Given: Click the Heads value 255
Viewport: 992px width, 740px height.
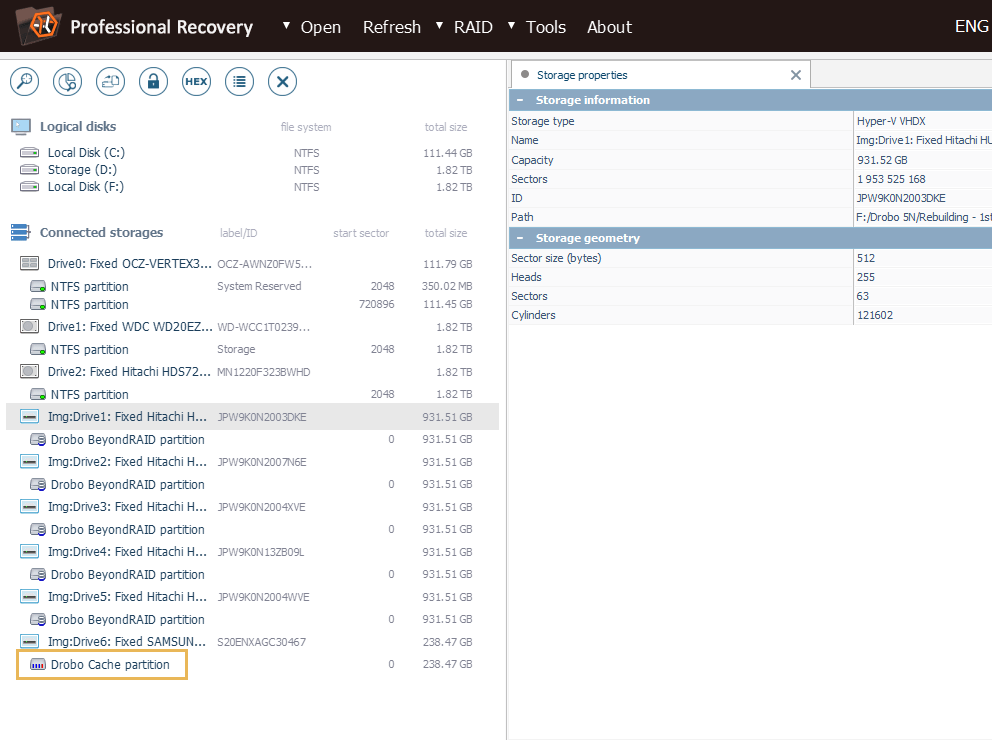Looking at the screenshot, I should pos(865,277).
